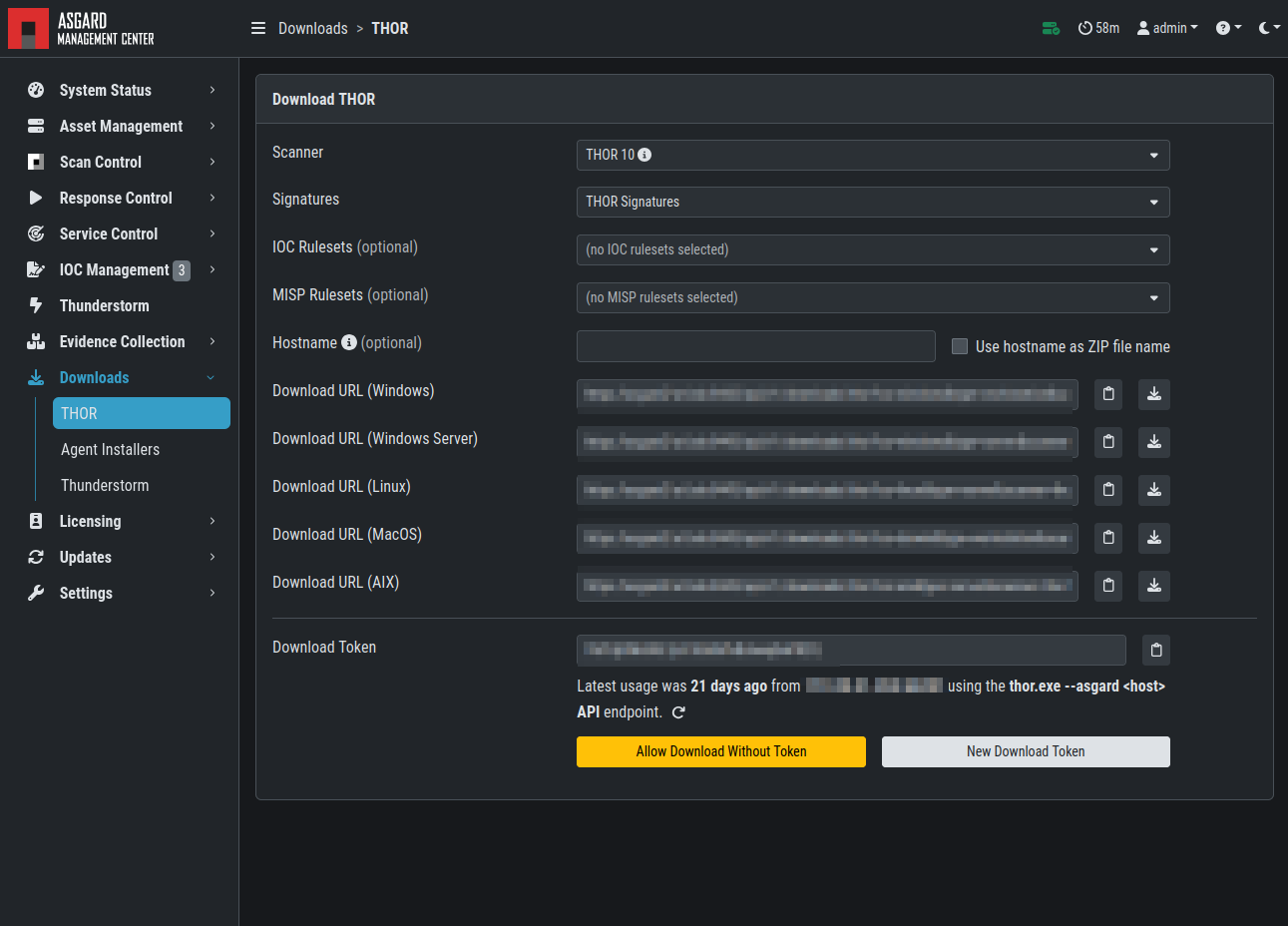Click the THOR breadcrumb text
The width and height of the screenshot is (1288, 926).
coord(390,28)
